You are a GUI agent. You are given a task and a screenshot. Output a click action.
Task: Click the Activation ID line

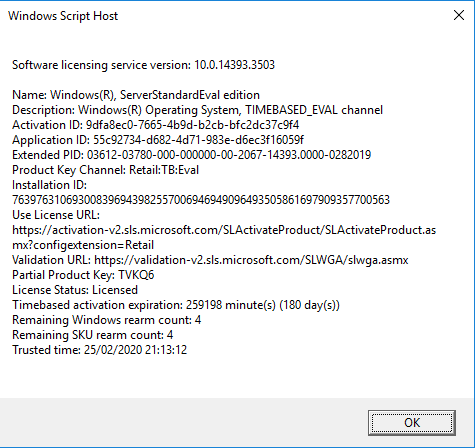pos(155,125)
